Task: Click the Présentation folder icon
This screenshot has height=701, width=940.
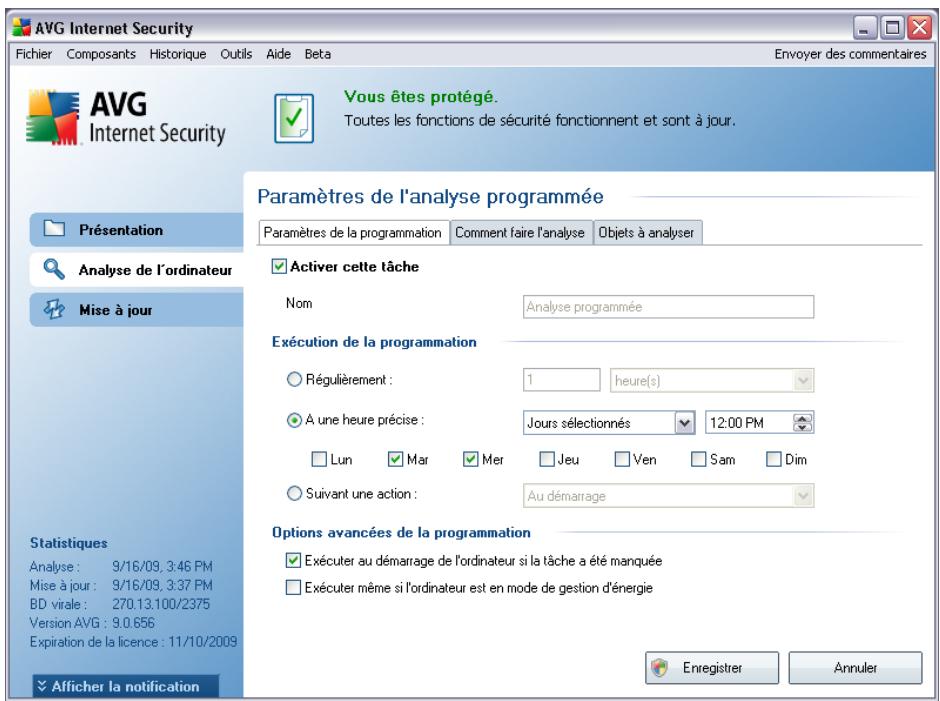Action: click(x=54, y=228)
